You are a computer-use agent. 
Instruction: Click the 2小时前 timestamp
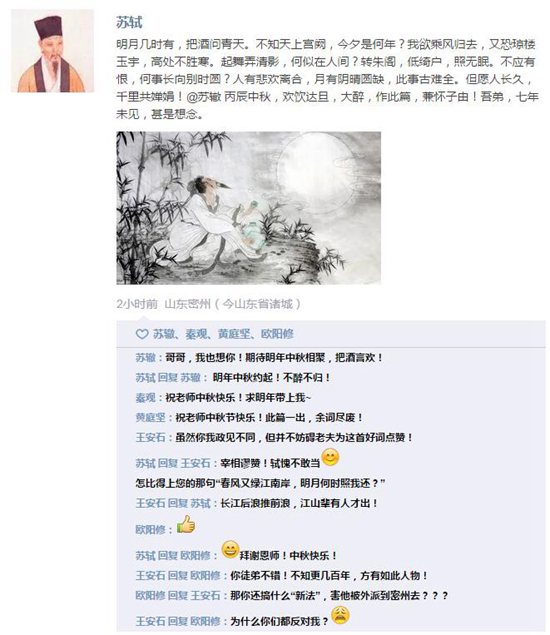pos(137,304)
